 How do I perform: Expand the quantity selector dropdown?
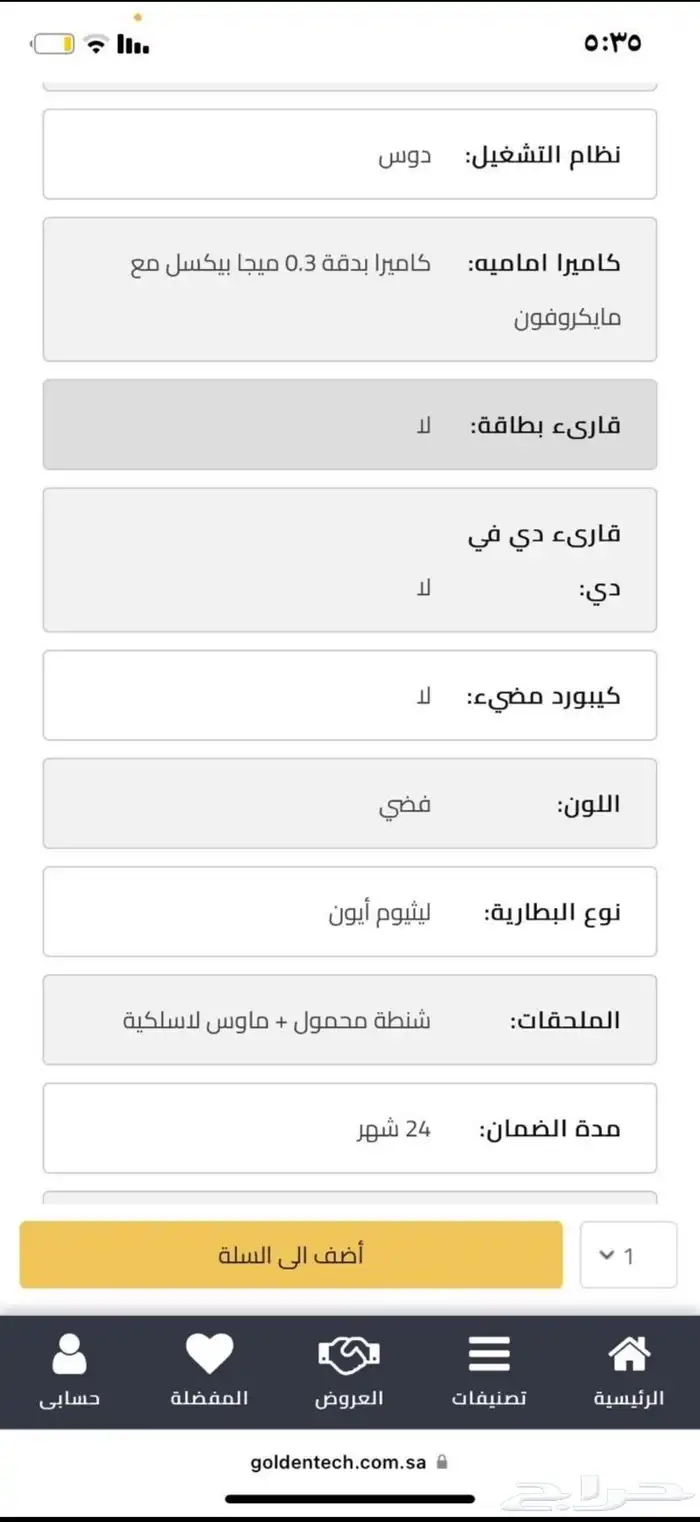627,1255
